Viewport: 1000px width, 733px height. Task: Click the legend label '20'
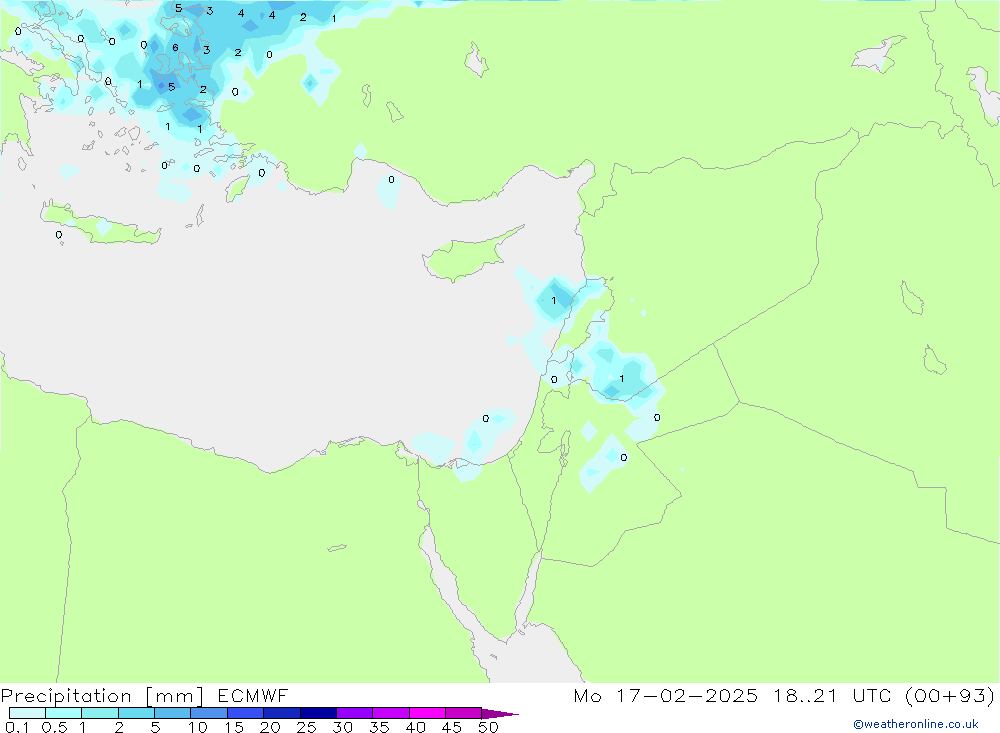tap(270, 727)
